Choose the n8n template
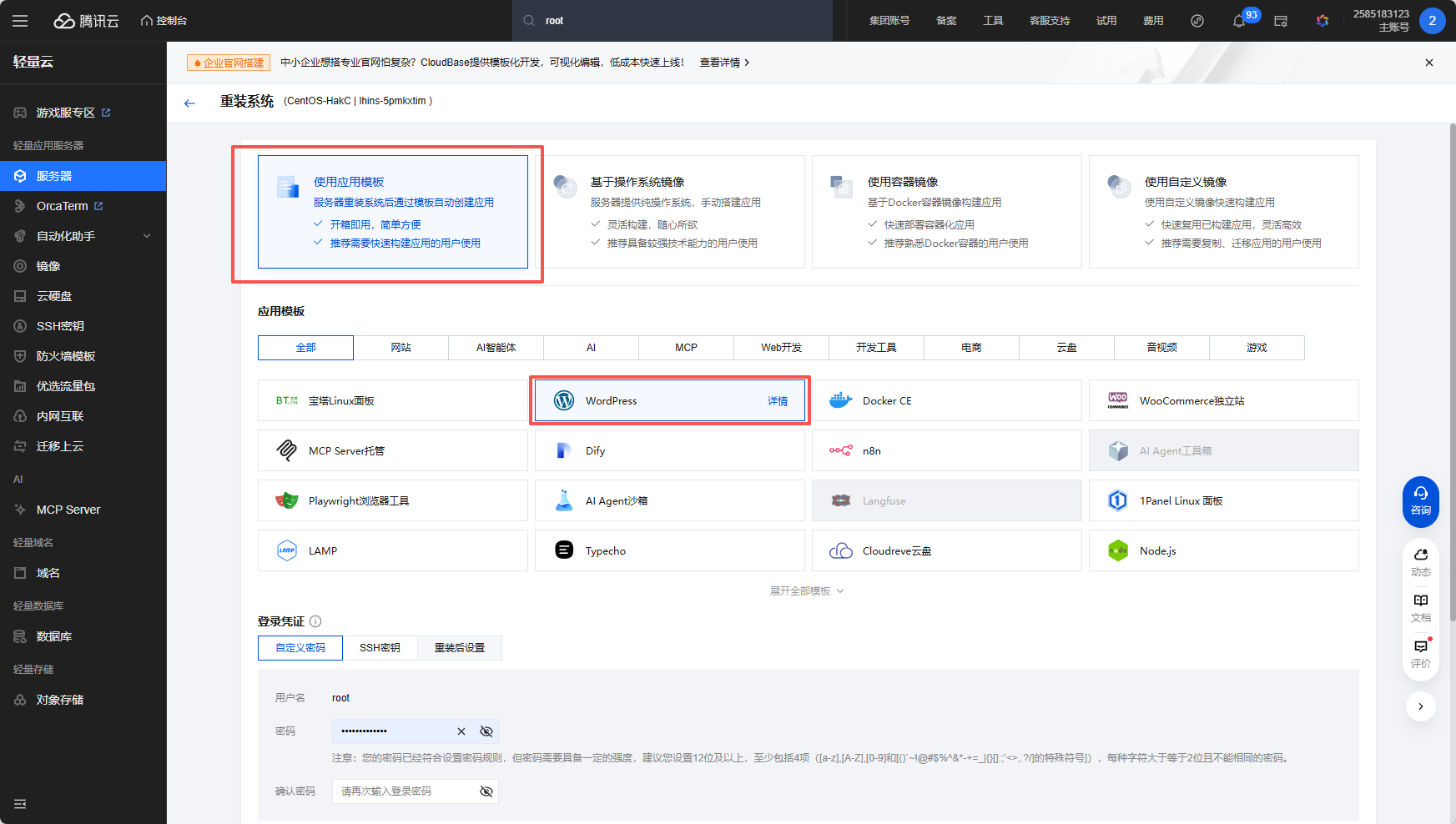The image size is (1456, 824). [x=947, y=450]
